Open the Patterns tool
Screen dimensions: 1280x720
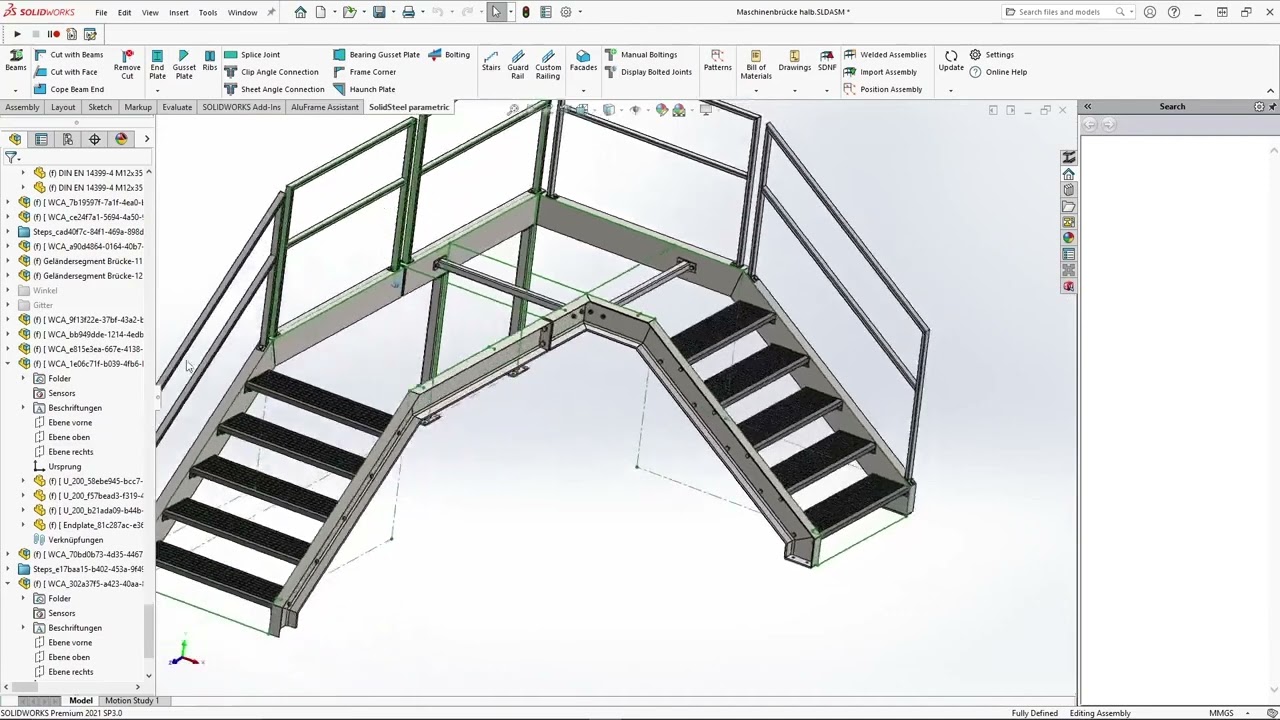(717, 61)
